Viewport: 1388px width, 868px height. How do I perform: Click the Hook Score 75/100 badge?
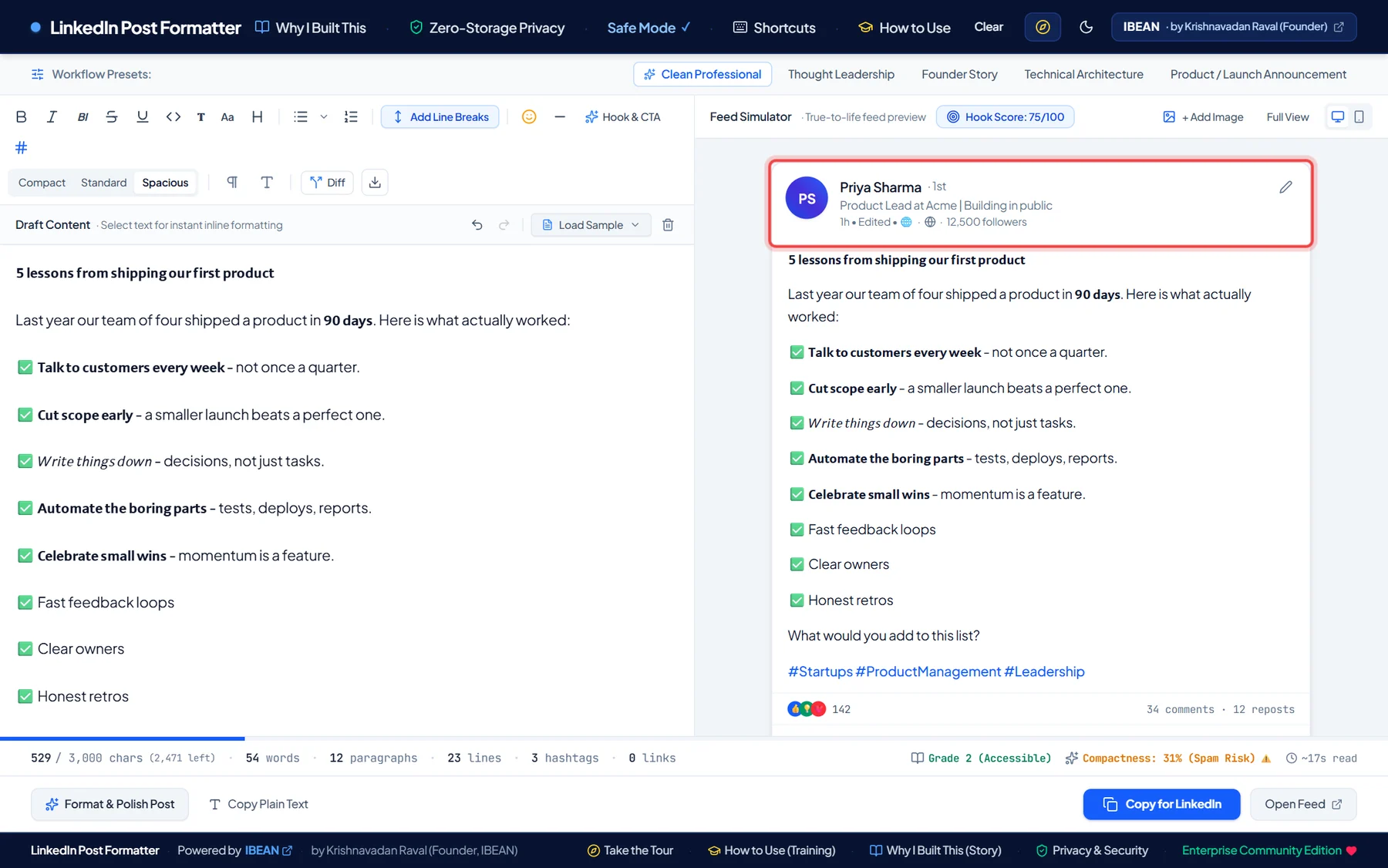coord(1005,117)
